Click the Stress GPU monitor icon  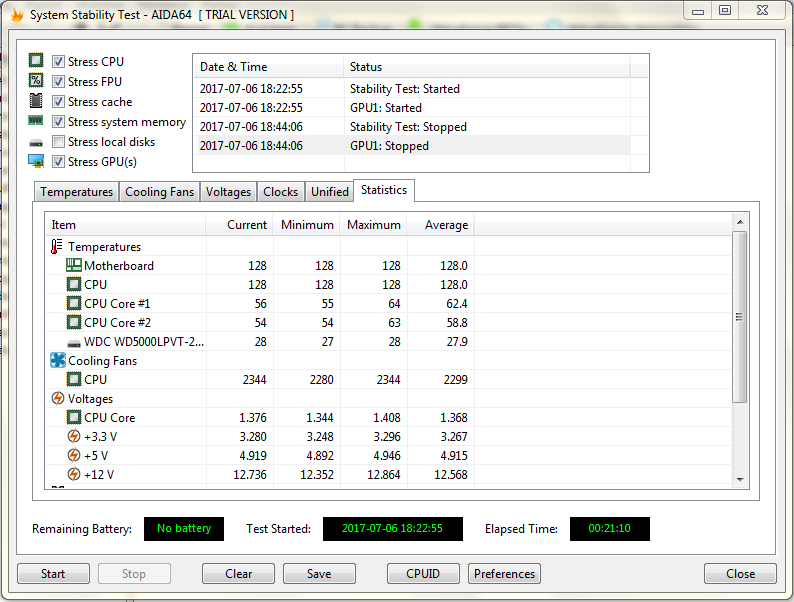(36, 162)
